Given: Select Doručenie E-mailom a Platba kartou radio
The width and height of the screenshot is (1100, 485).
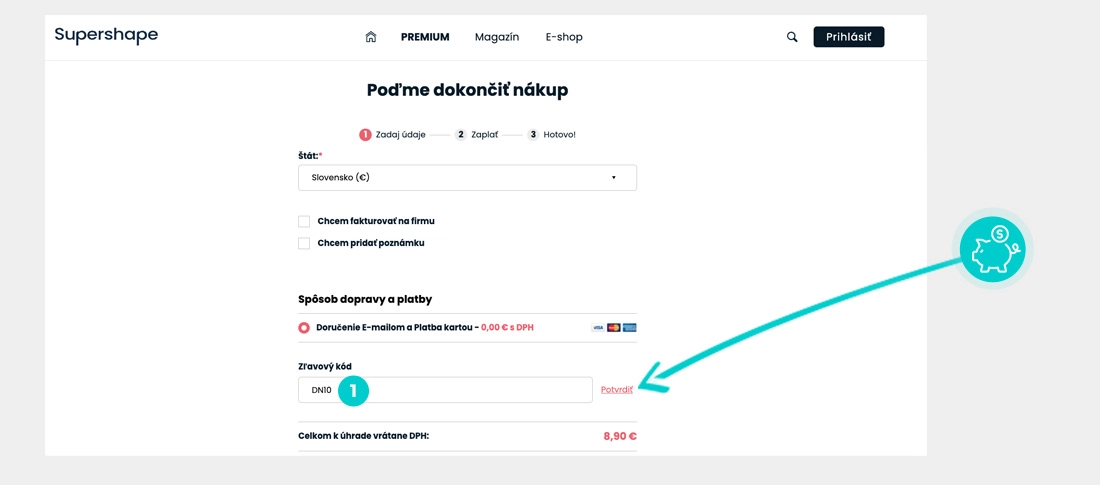Looking at the screenshot, I should coord(304,327).
